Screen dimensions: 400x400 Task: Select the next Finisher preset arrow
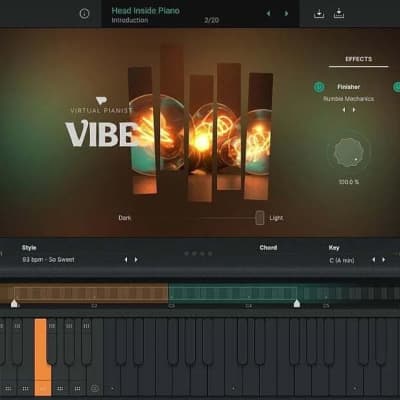pos(354,110)
